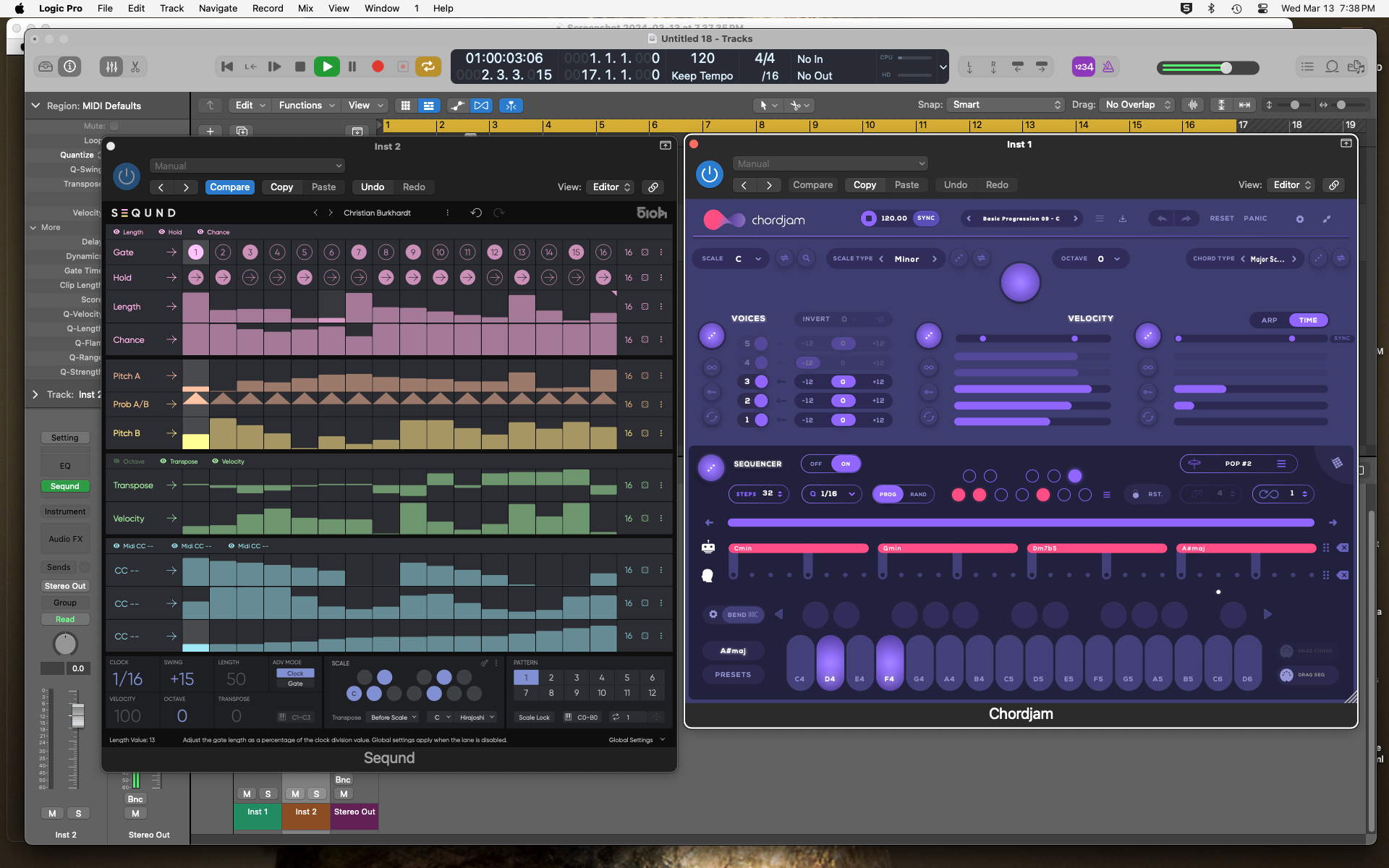The image size is (1389, 868).
Task: Open Q 1/16 quantize dropdown
Action: [x=832, y=494]
